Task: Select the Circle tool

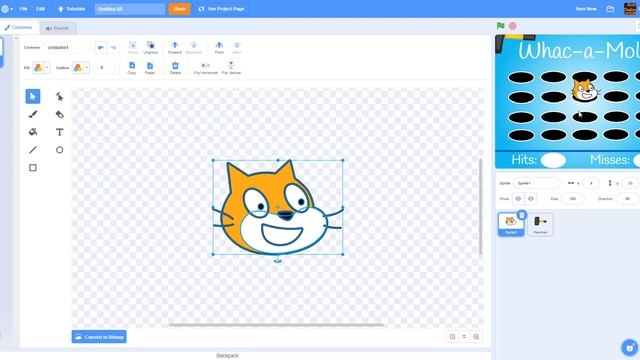Action: pyautogui.click(x=60, y=150)
